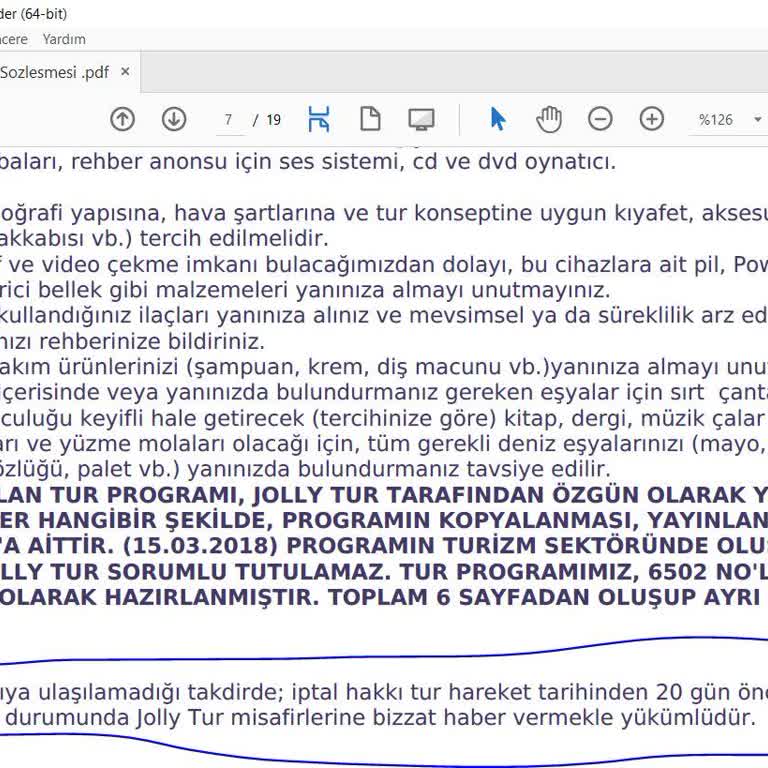Click text 'rehberinize bildiriniz.'

pyautogui.click(x=152, y=341)
